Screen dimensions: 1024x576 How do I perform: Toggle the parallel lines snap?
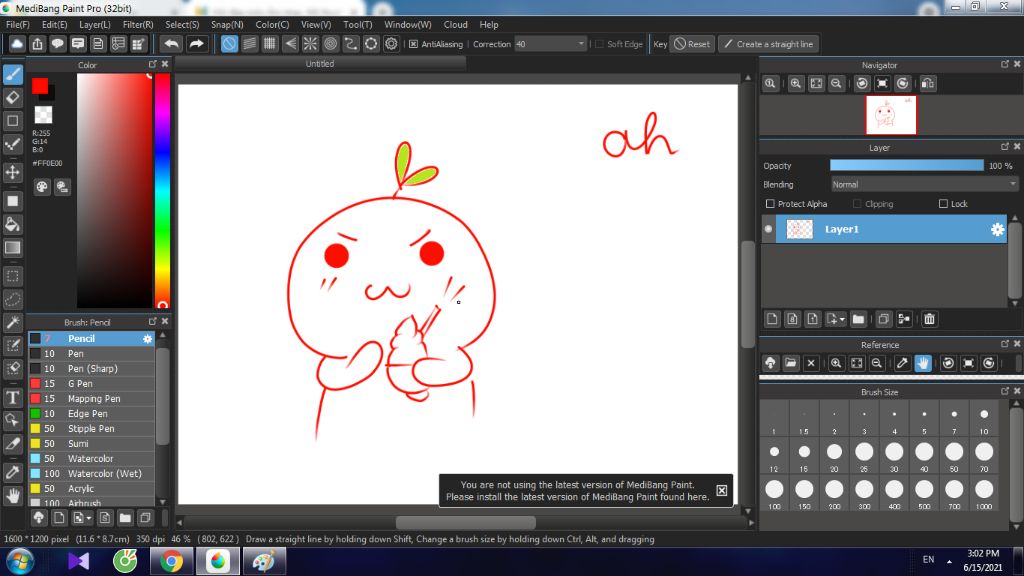point(249,44)
